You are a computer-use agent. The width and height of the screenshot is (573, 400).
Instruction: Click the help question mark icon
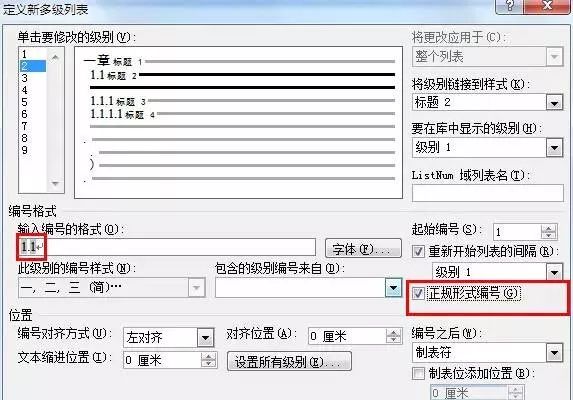click(509, 6)
